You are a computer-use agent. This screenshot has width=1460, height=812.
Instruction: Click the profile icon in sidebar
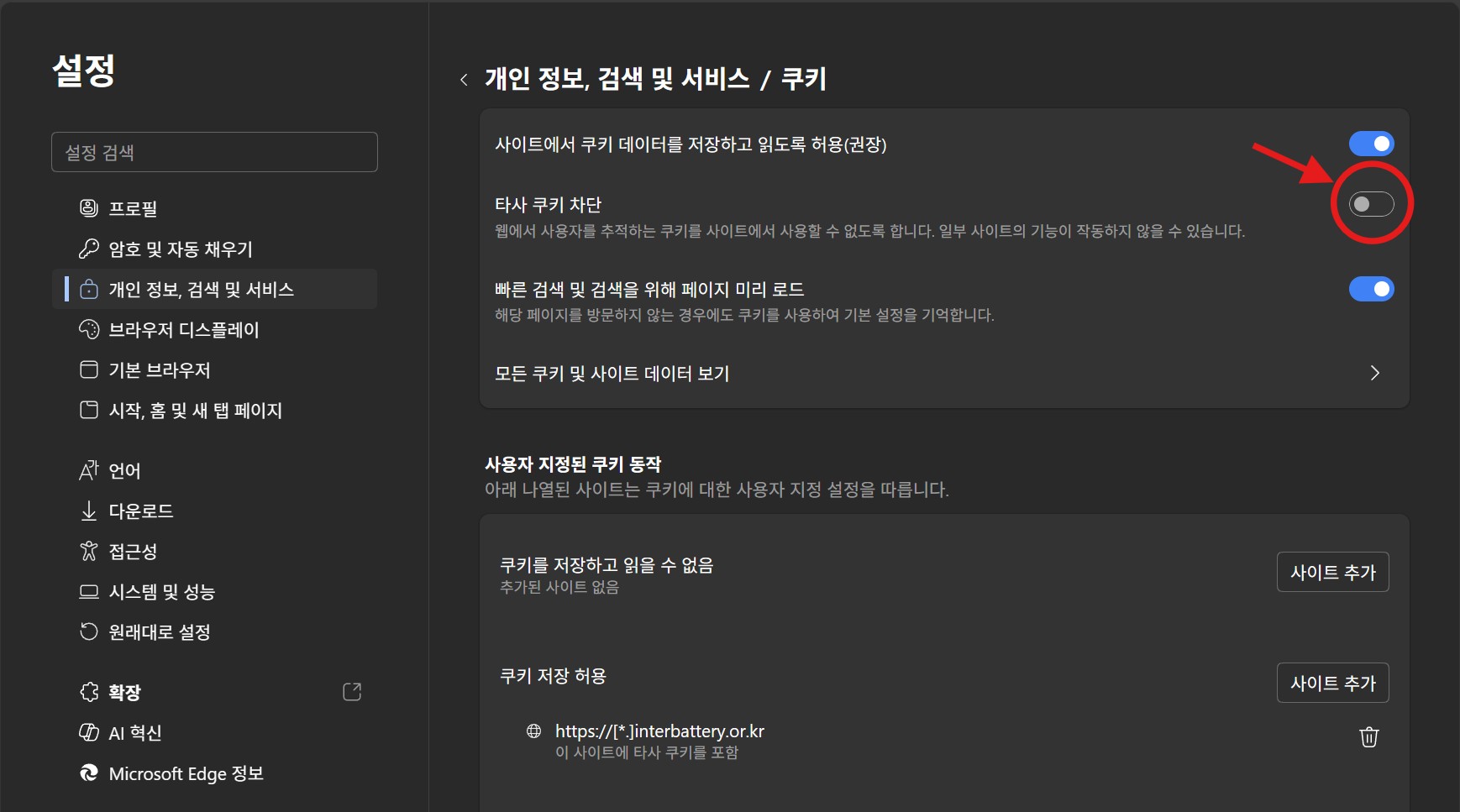[x=88, y=208]
